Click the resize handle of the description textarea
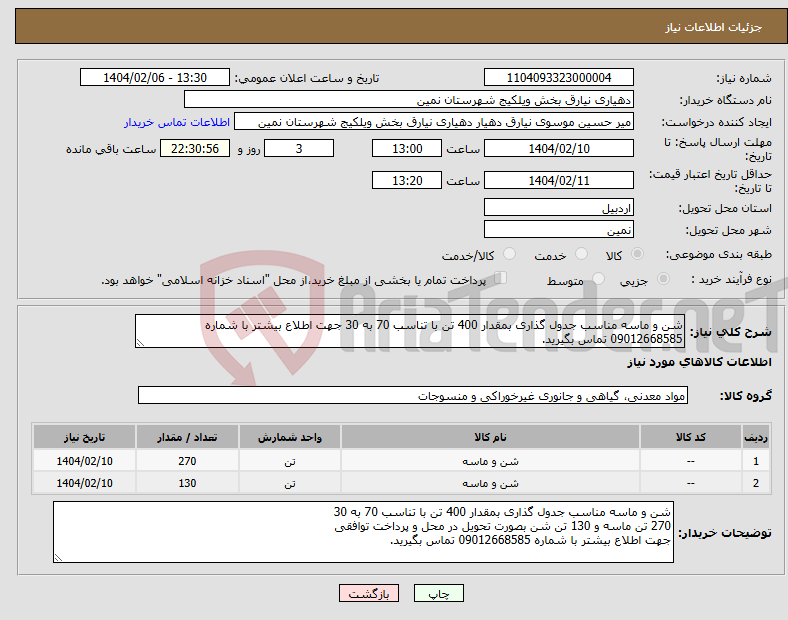Image resolution: width=788 pixels, height=620 pixels. tap(140, 343)
